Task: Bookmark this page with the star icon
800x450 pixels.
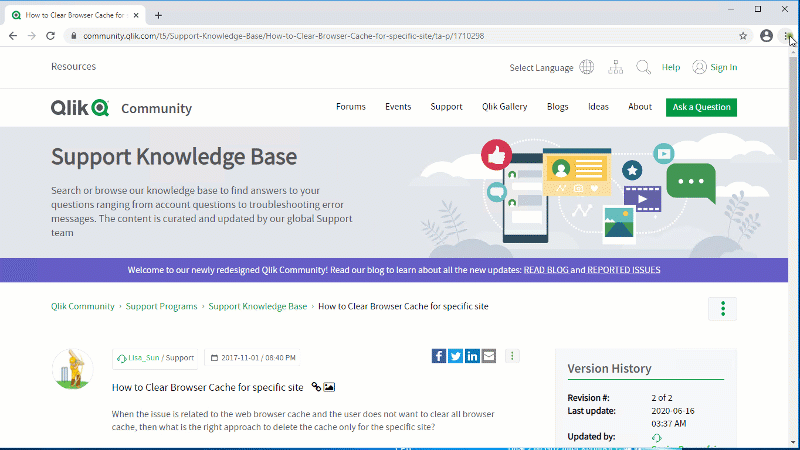Action: click(x=743, y=36)
